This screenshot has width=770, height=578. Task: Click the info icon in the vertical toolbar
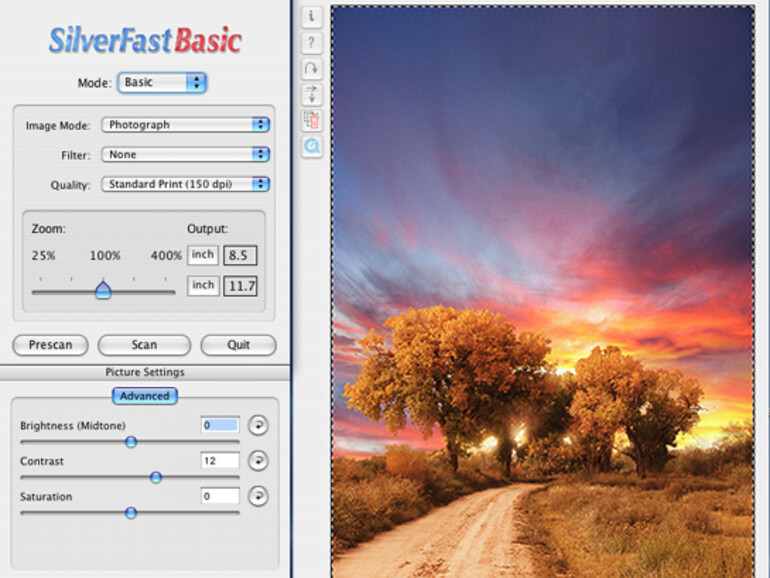311,17
